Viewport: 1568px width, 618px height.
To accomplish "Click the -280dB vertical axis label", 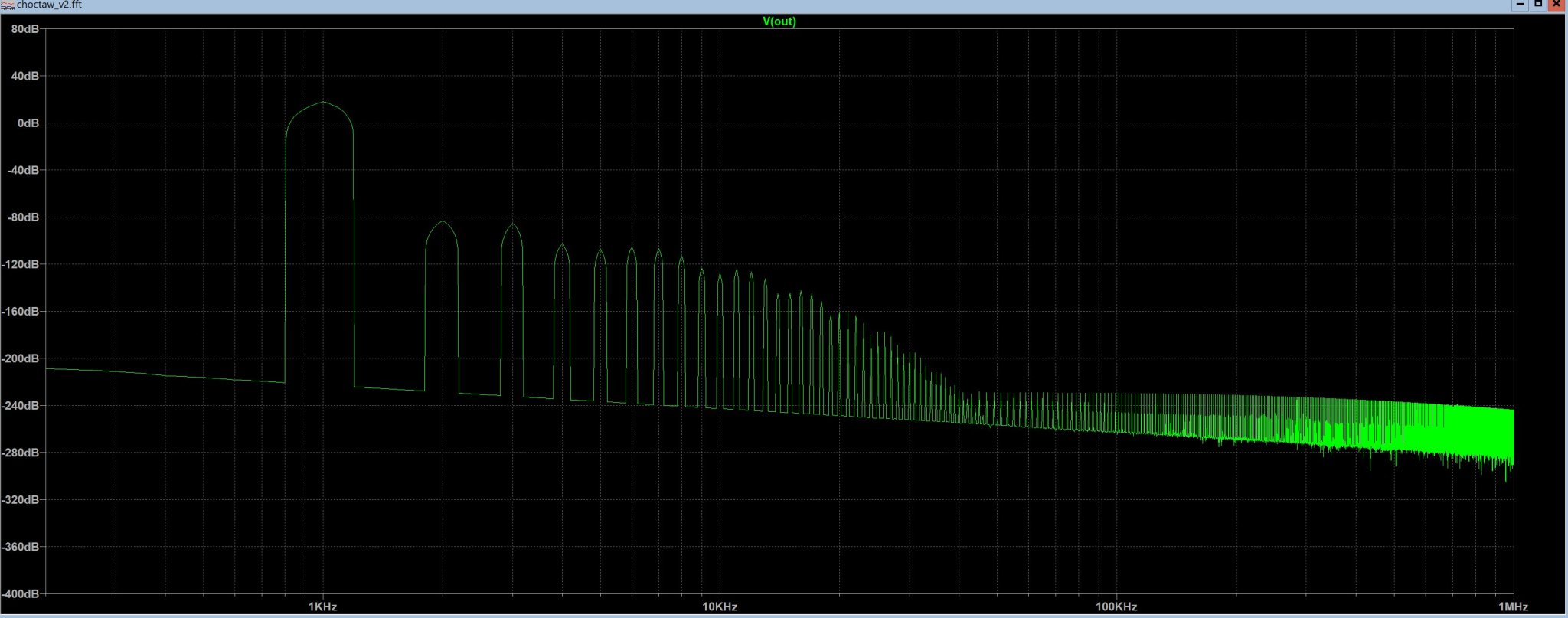I will click(21, 453).
